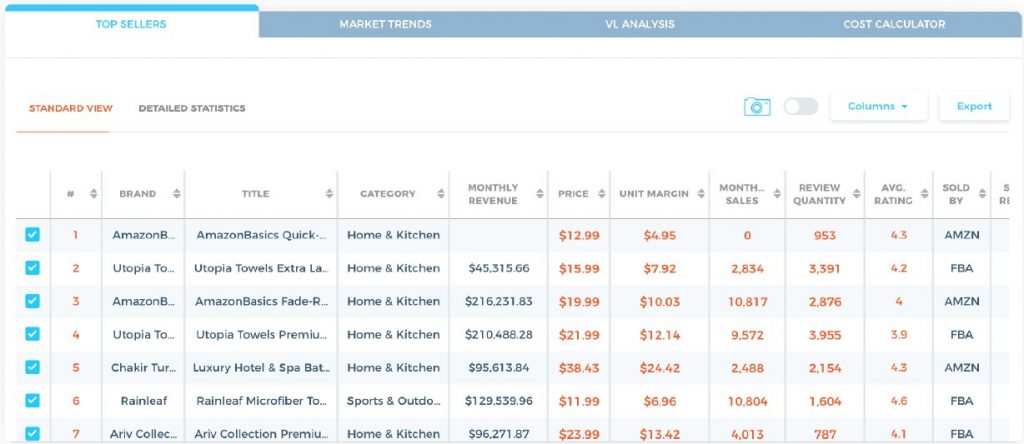Click the 3.9 average rating cell
1024x444 pixels.
click(x=899, y=335)
